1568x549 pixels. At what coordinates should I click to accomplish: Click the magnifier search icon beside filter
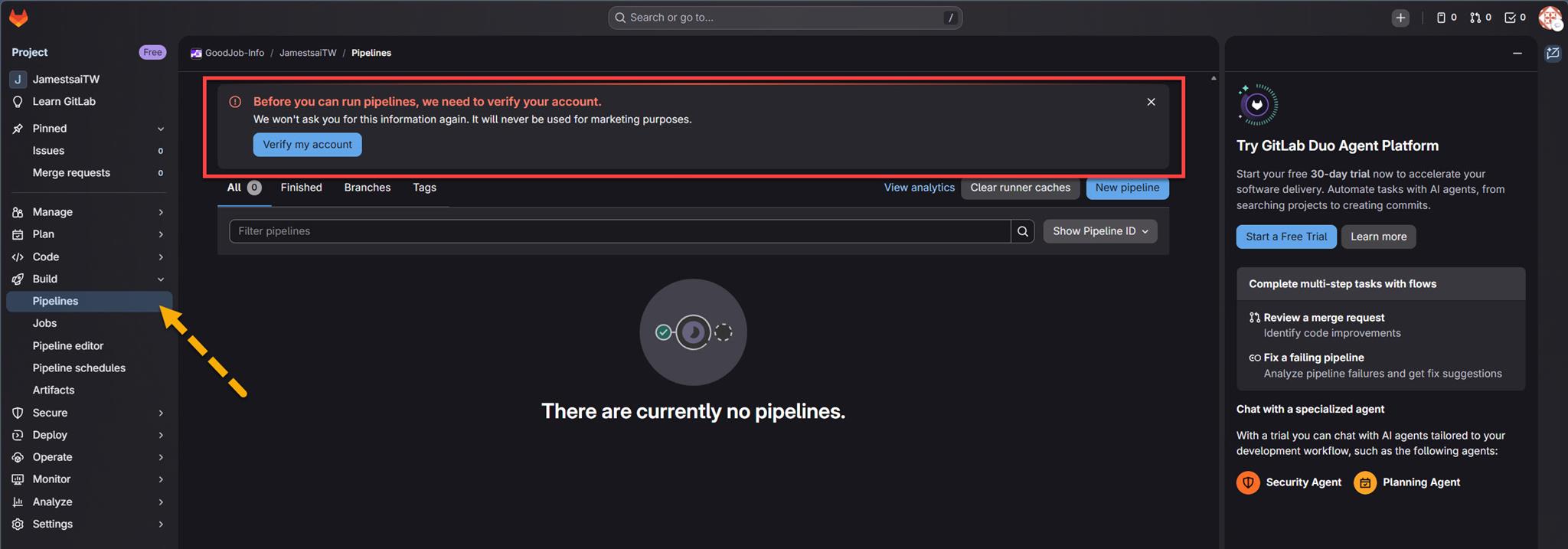[x=1022, y=231]
